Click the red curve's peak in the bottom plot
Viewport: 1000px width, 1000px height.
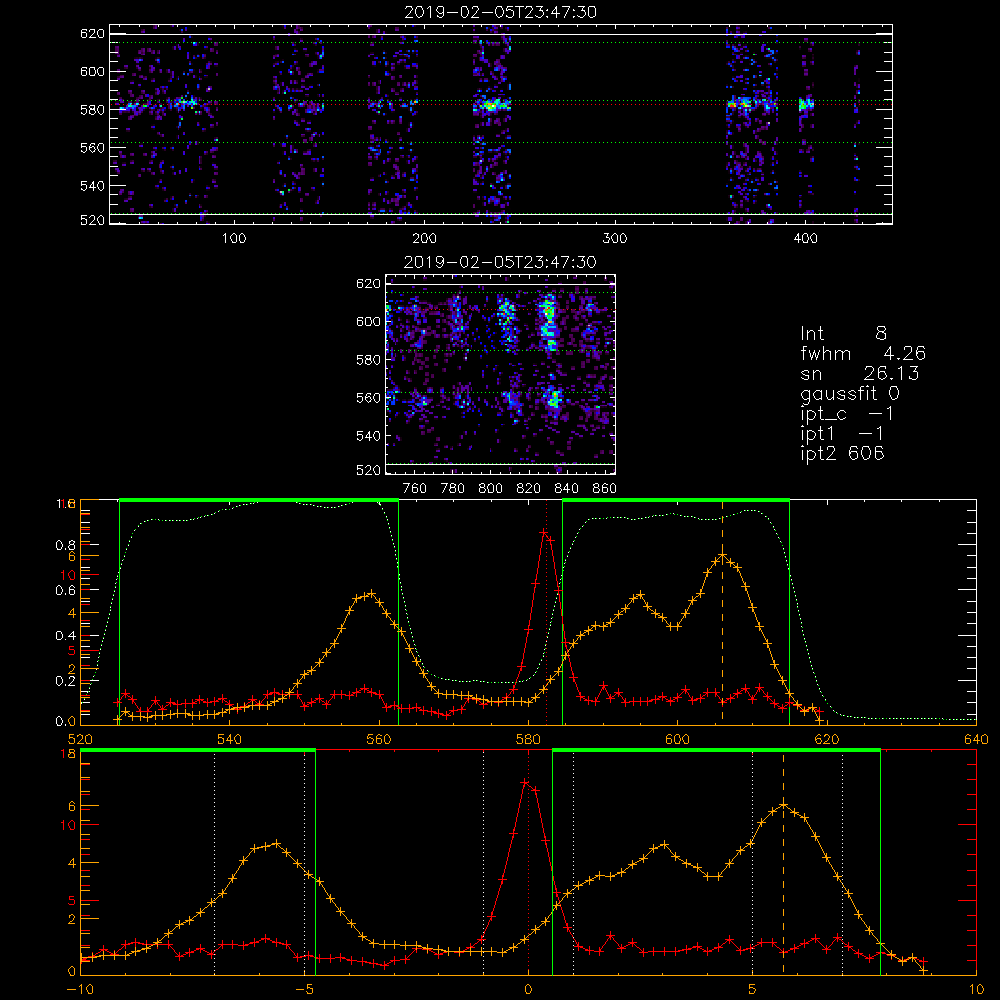point(525,781)
